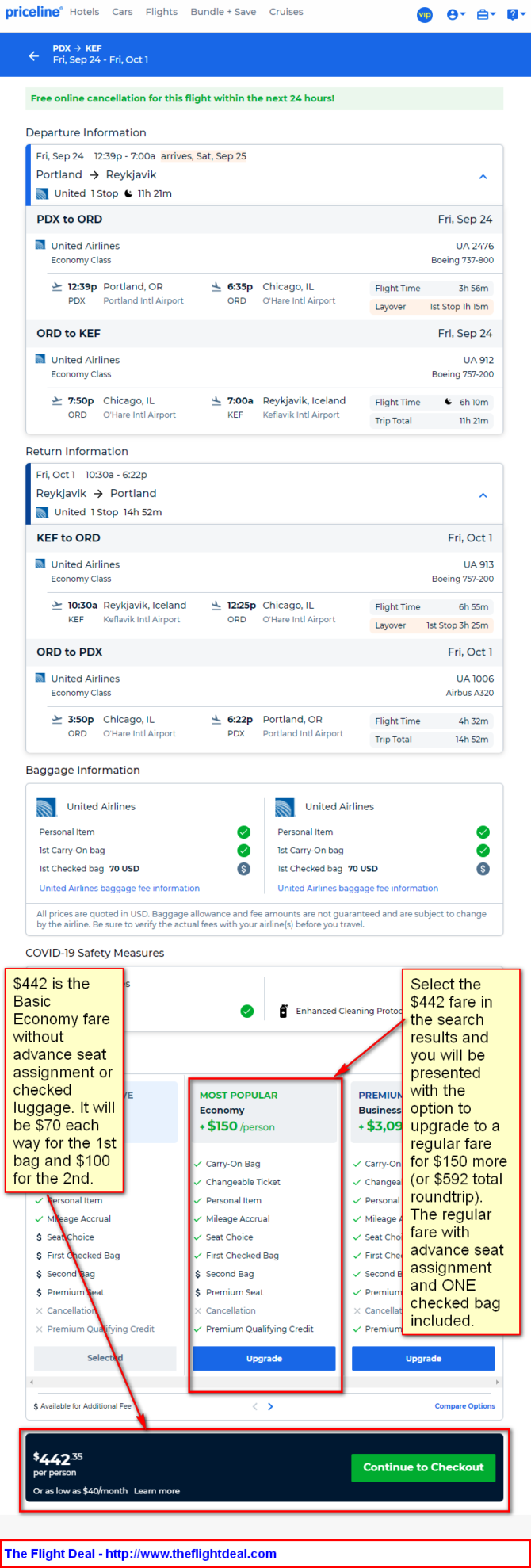The height and width of the screenshot is (1568, 531).
Task: Click right 1st Checked bag dollar icon
Action: point(483,869)
